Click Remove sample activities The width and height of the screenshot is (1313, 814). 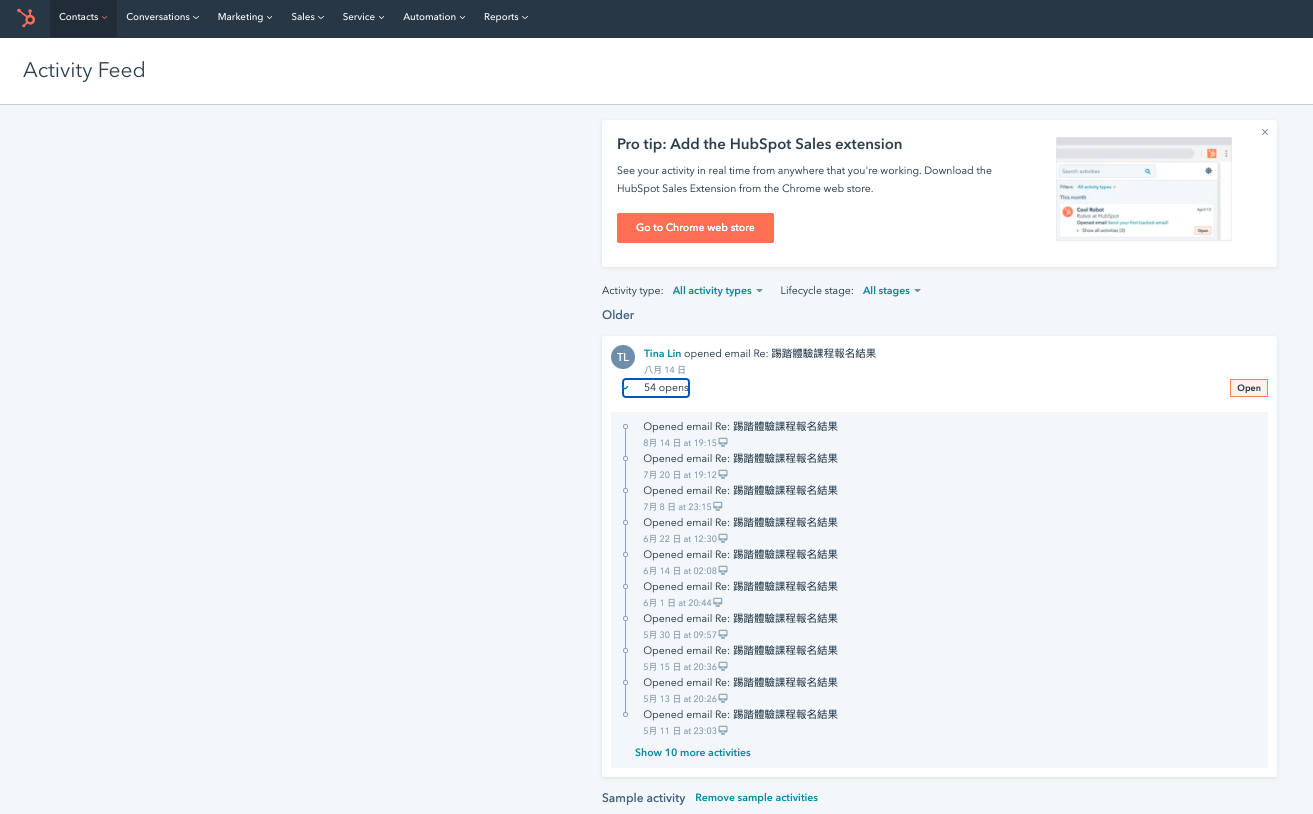click(756, 797)
